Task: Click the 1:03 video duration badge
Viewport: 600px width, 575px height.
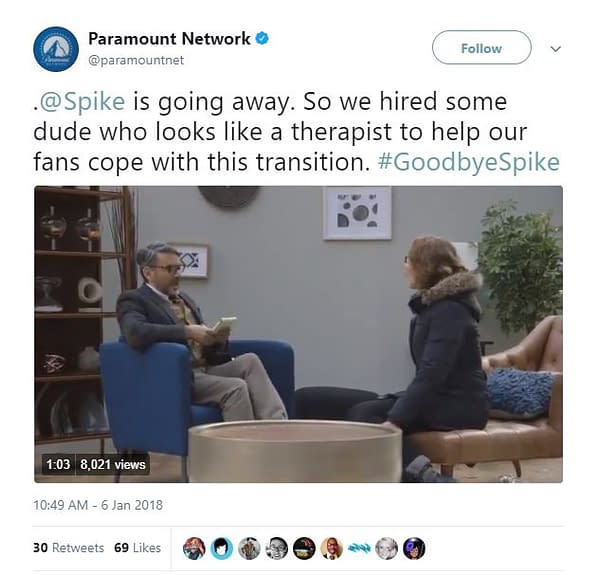Action: coord(58,464)
